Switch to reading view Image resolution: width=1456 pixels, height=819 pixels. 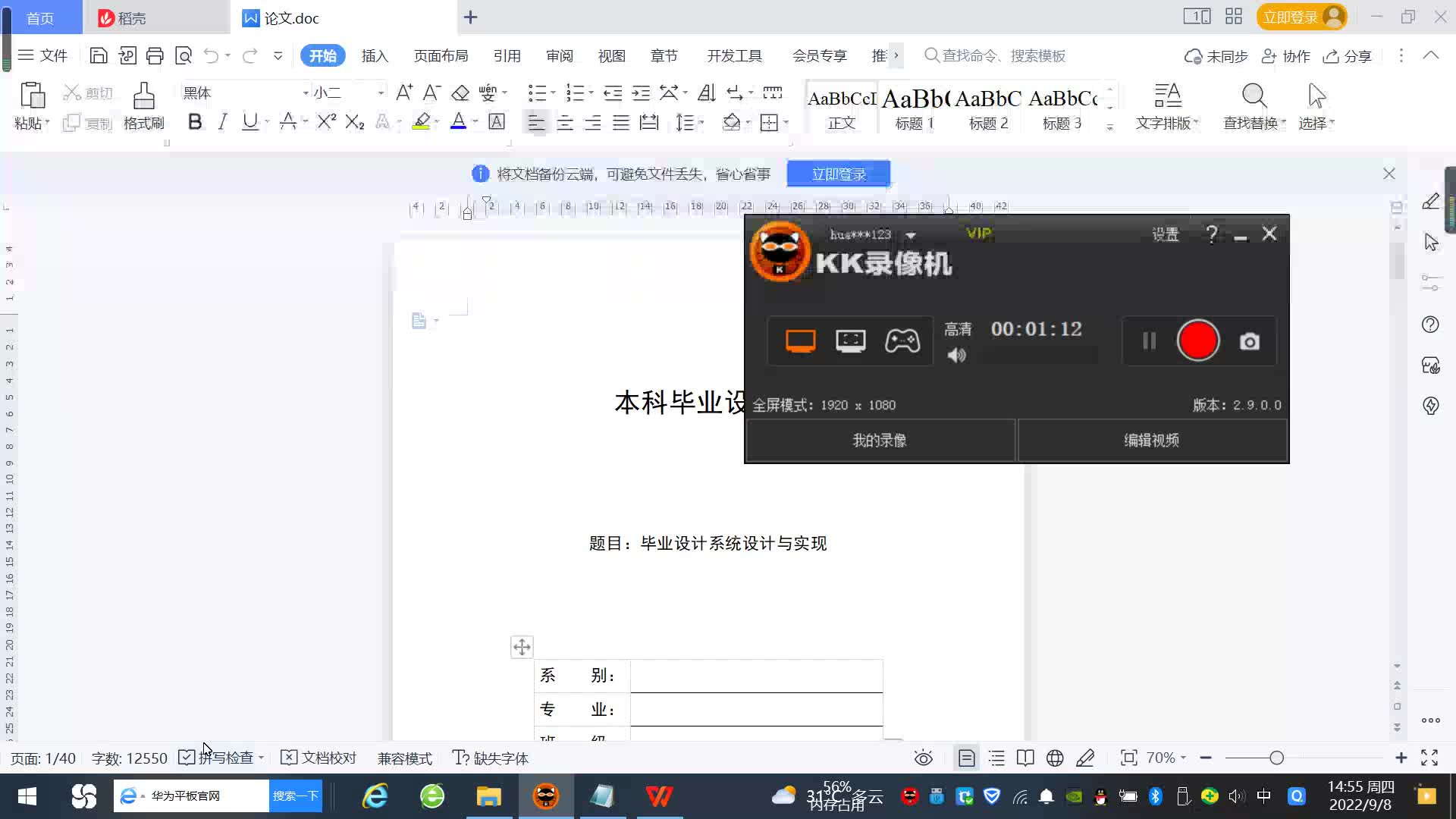point(1025,758)
